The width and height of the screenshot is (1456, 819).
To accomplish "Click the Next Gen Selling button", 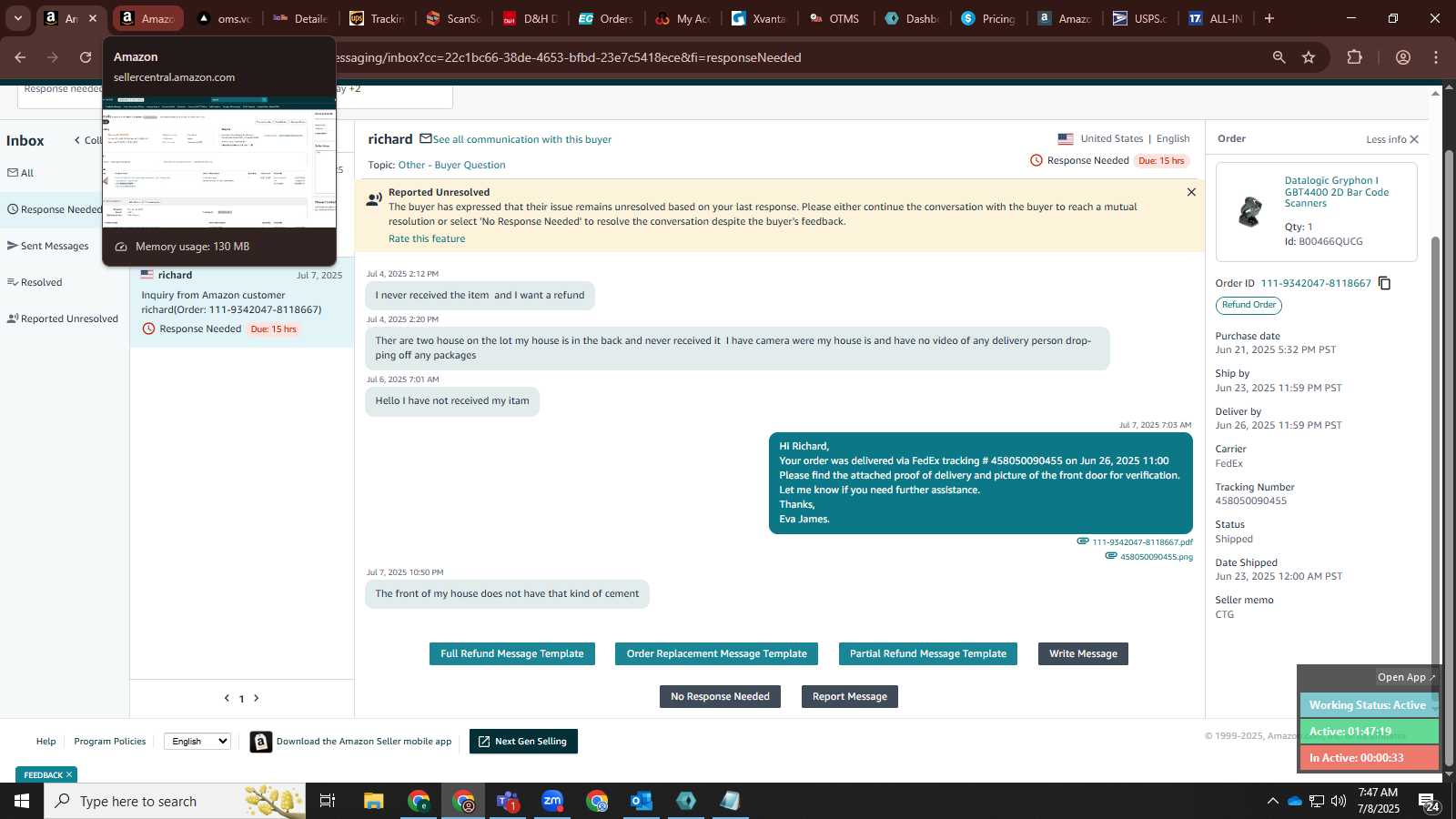I will [523, 742].
